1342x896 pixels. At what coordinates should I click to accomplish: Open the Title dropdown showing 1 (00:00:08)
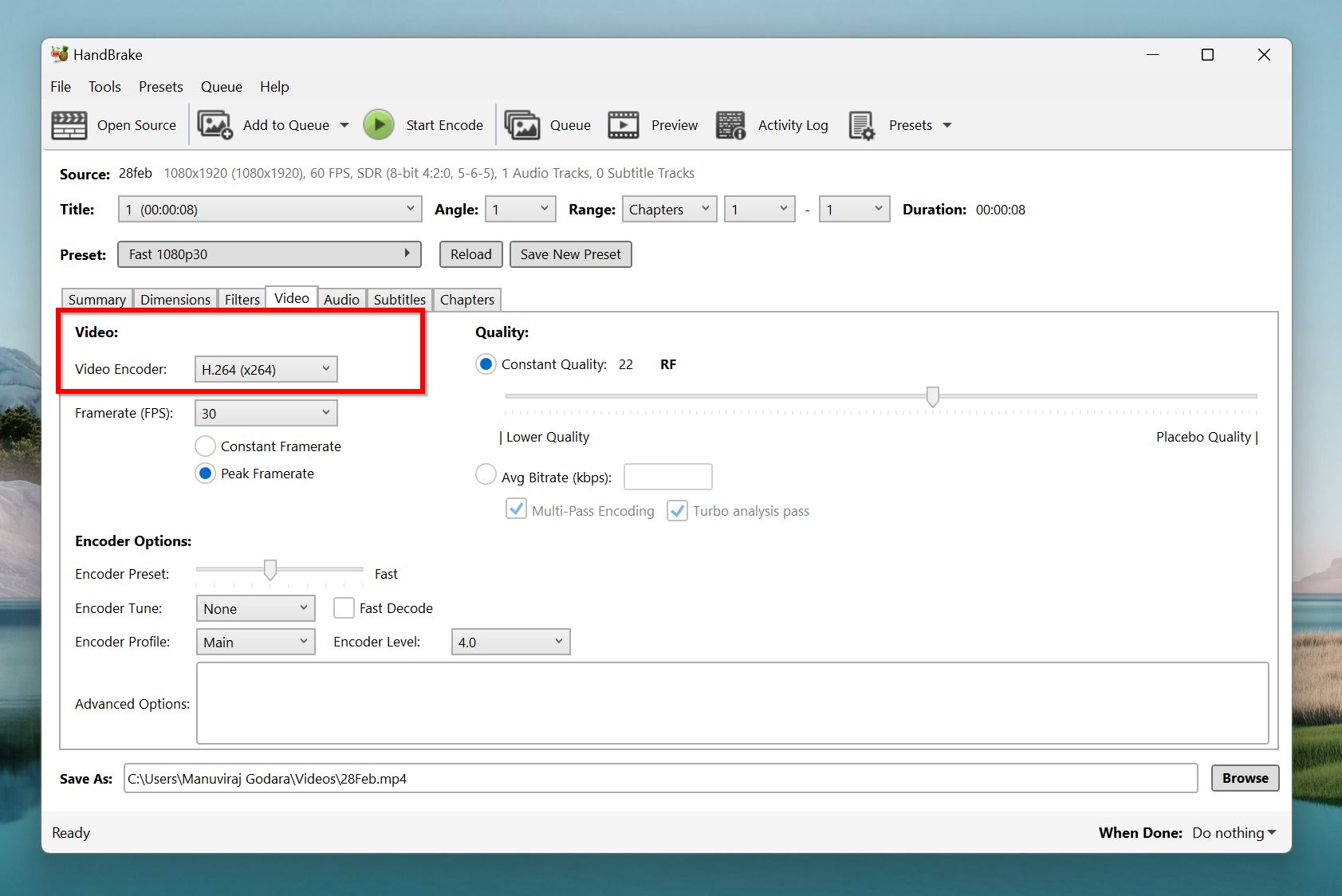(270, 209)
